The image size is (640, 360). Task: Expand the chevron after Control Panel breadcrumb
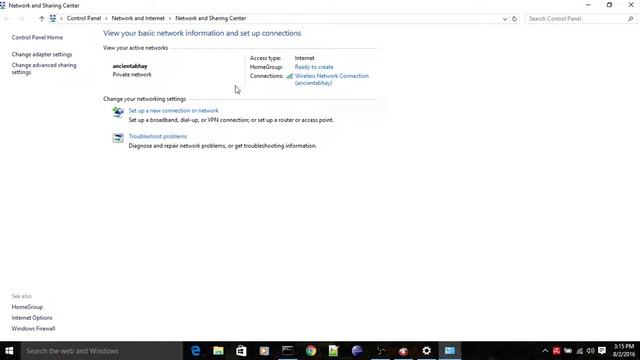point(106,18)
